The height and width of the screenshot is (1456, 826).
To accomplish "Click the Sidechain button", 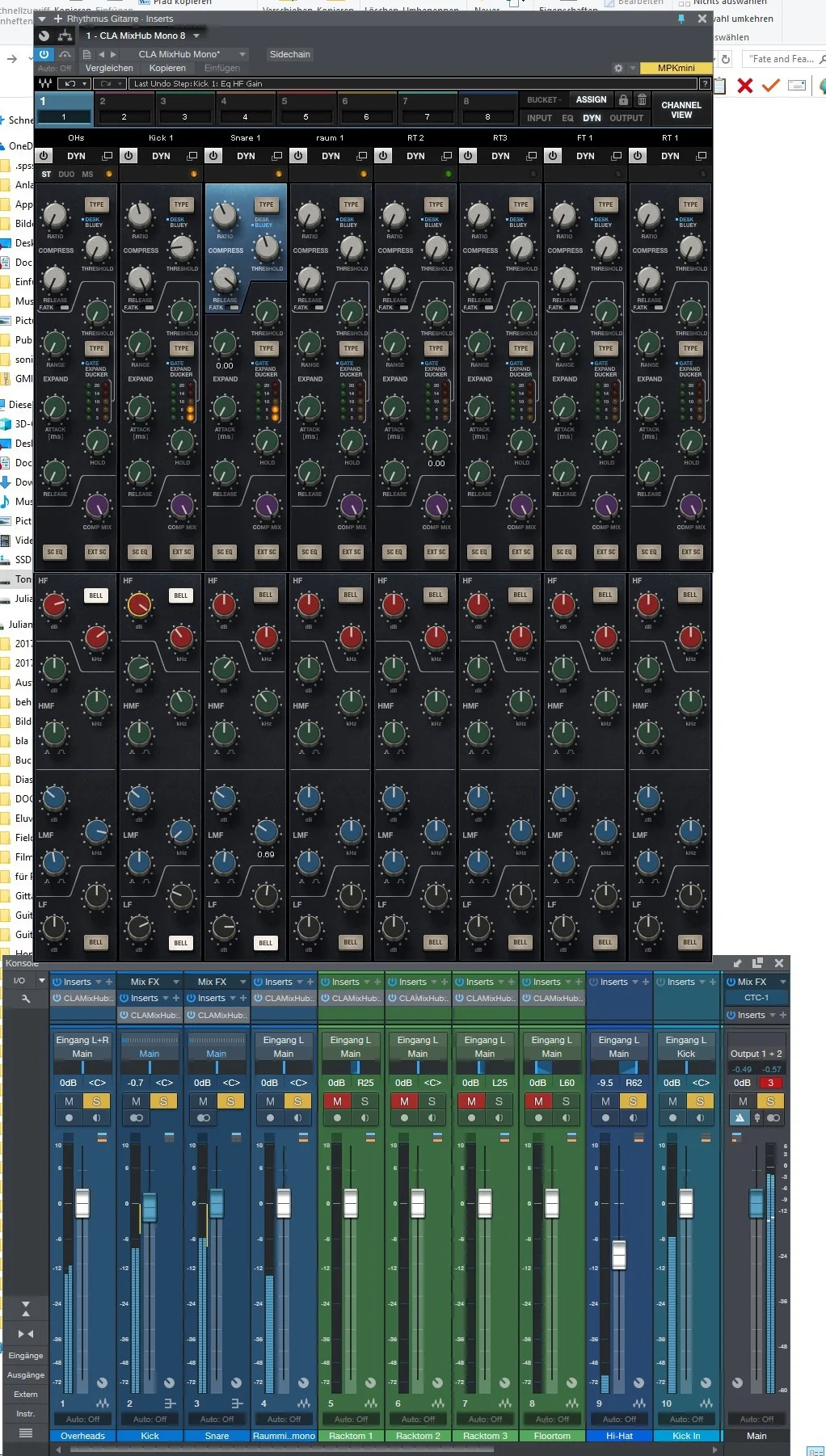I will pos(289,54).
